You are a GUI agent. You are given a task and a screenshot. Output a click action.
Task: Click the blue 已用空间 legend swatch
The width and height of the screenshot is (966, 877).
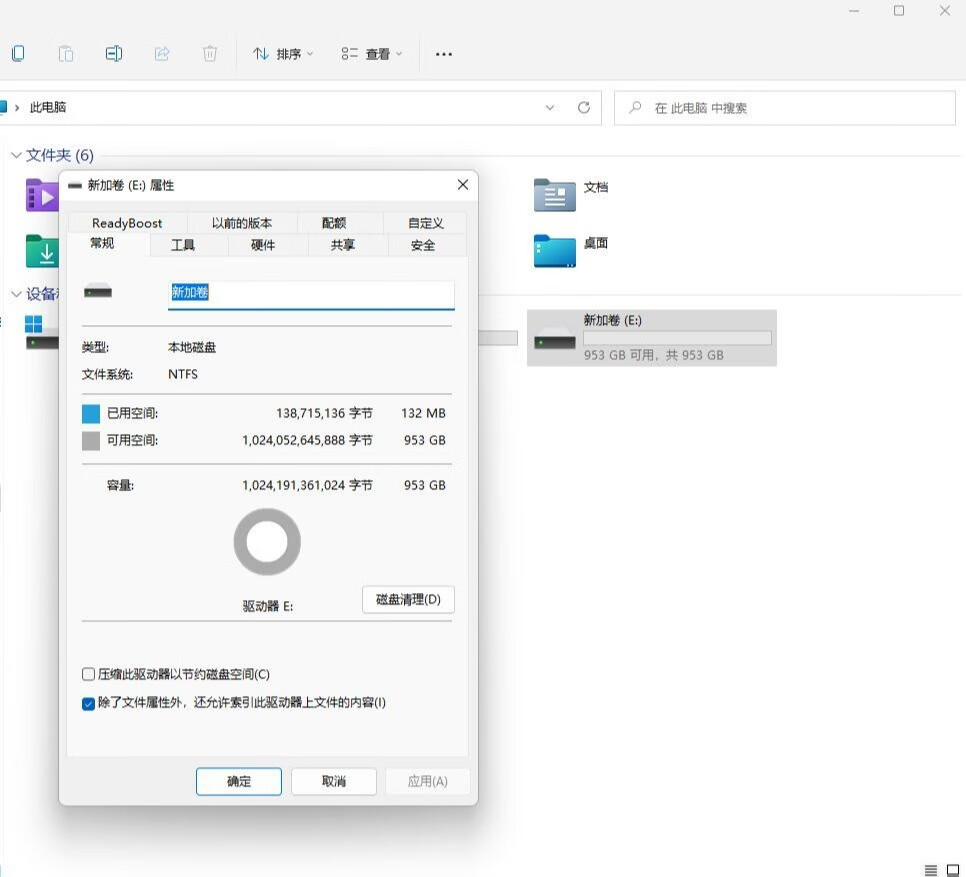point(90,412)
